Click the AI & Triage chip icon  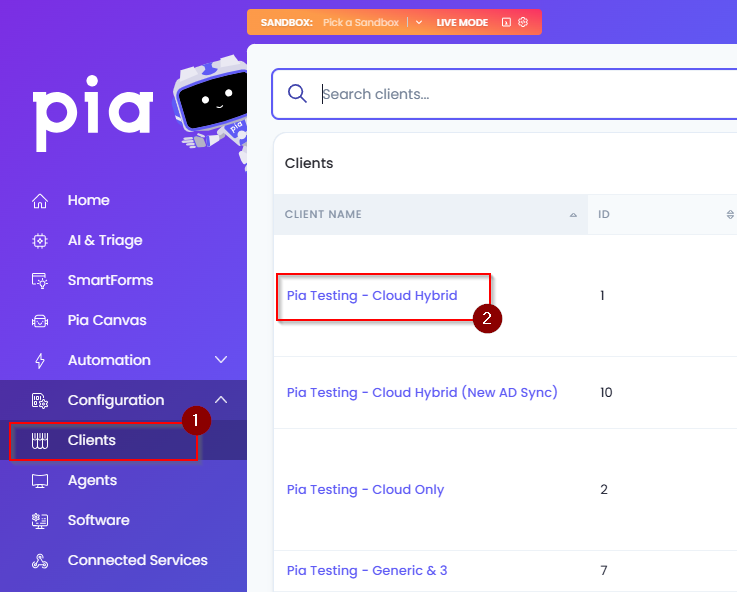click(x=40, y=241)
